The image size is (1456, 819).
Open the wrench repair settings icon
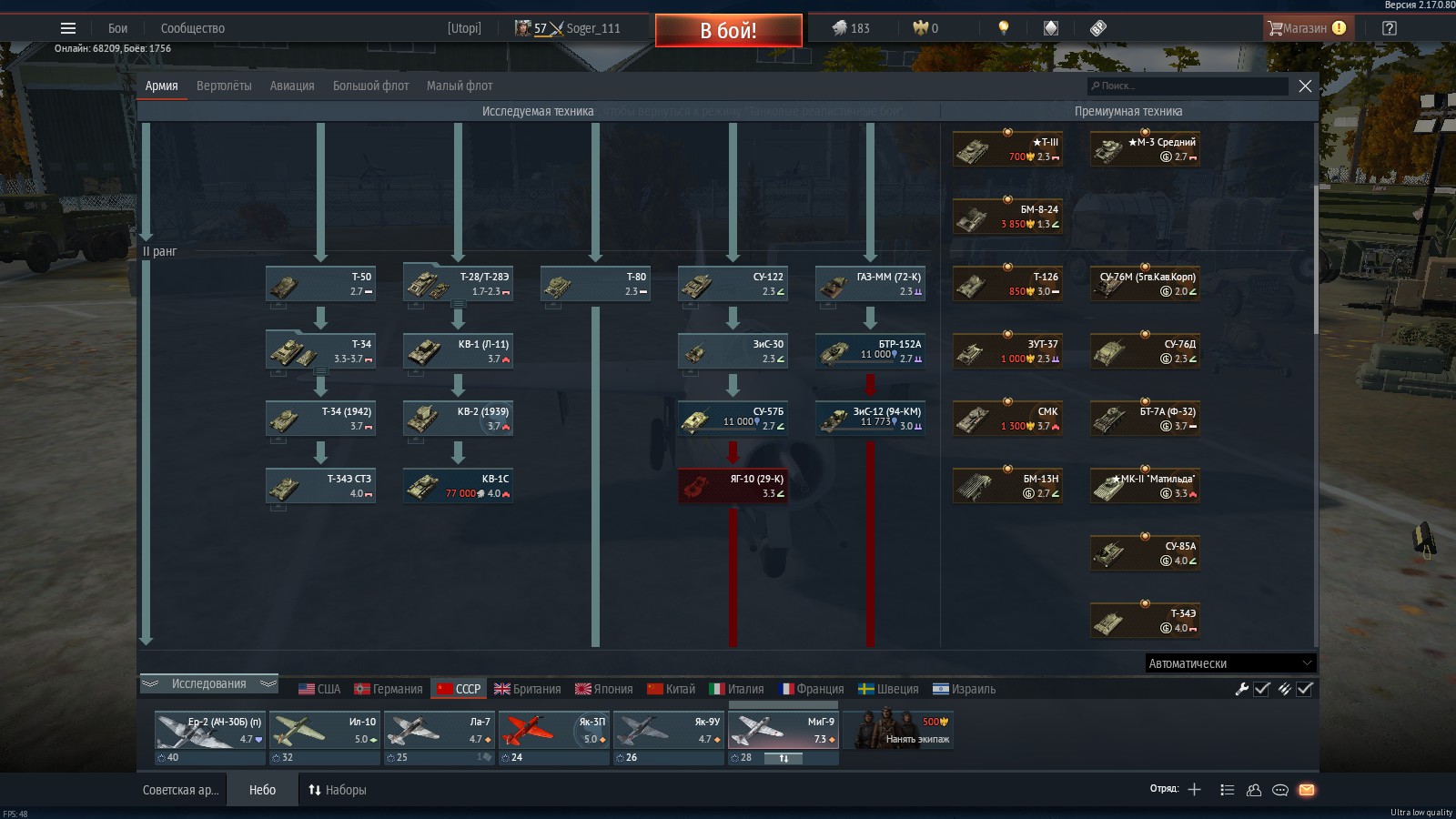coord(1241,689)
